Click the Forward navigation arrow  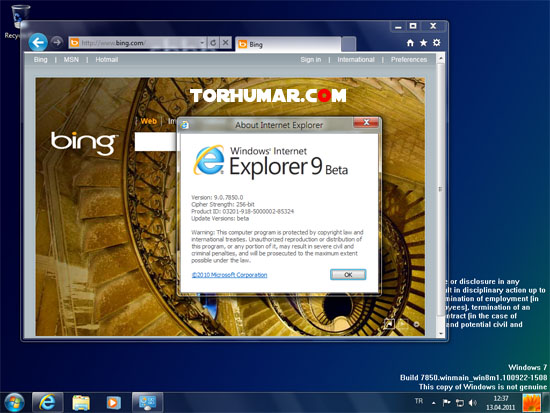pos(56,42)
